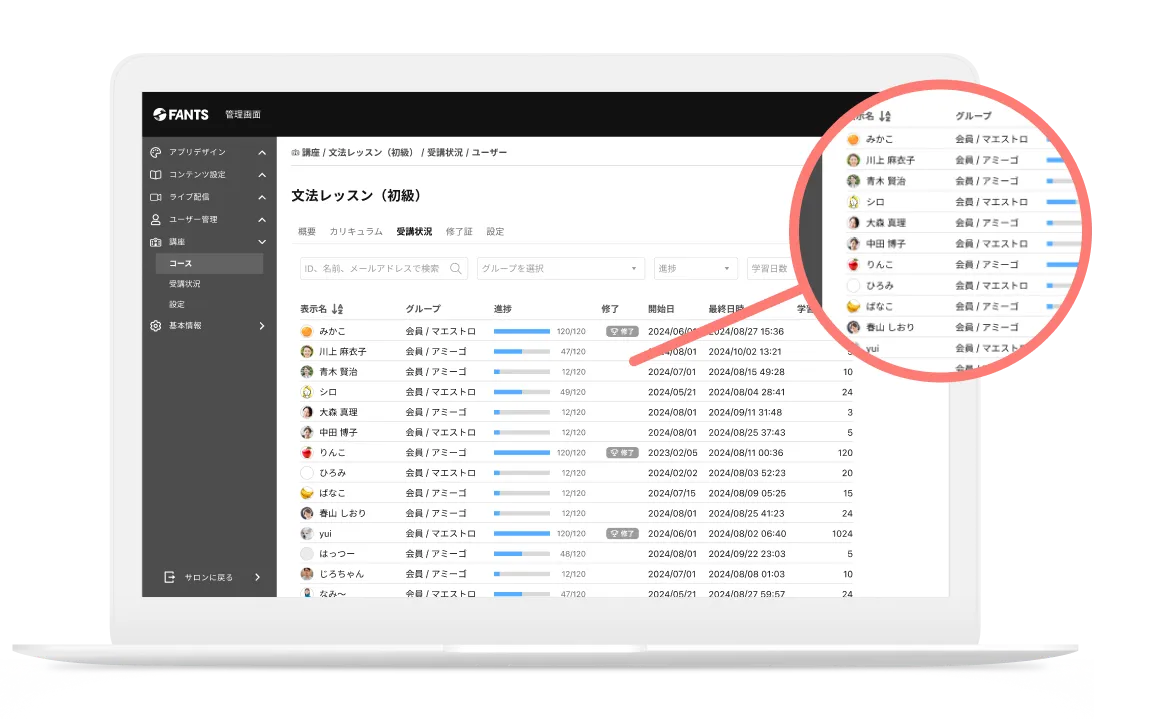Click サロンに戻る link

[x=208, y=577]
